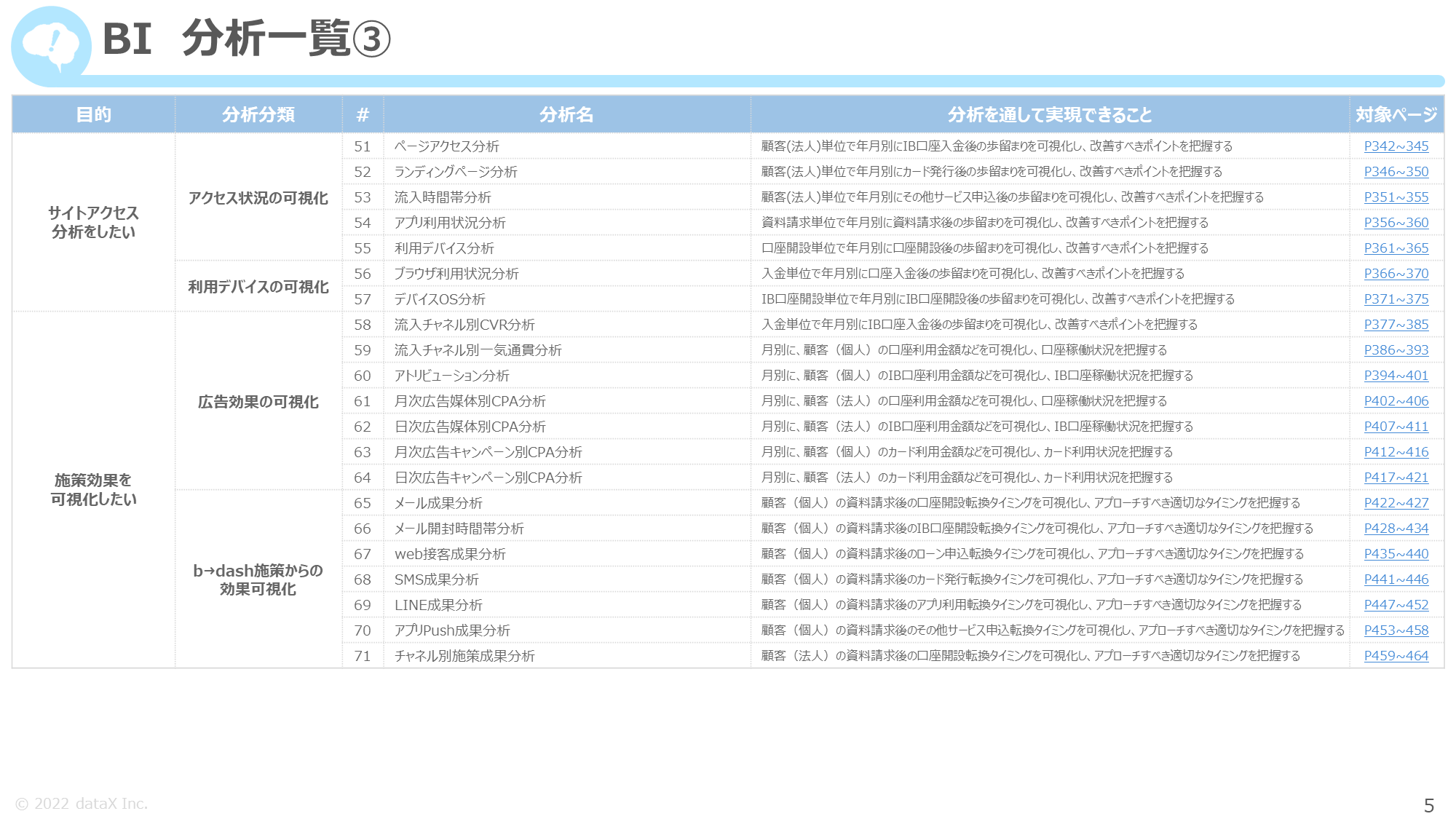Select the # column header

pos(363,114)
